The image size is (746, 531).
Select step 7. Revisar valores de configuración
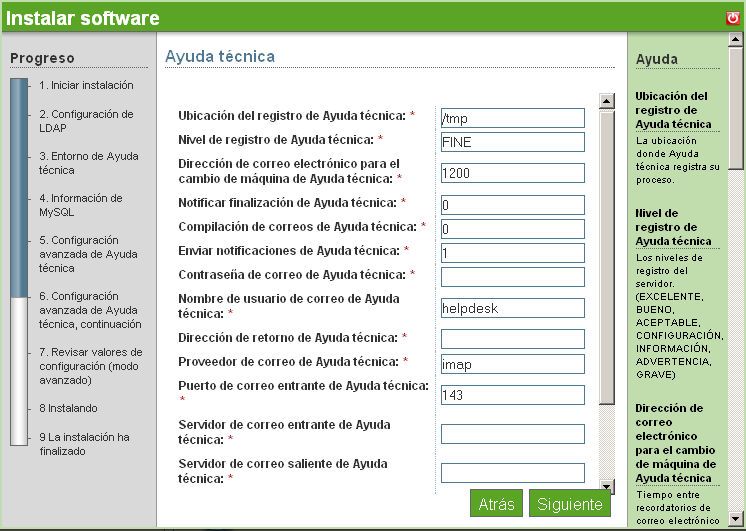click(91, 366)
